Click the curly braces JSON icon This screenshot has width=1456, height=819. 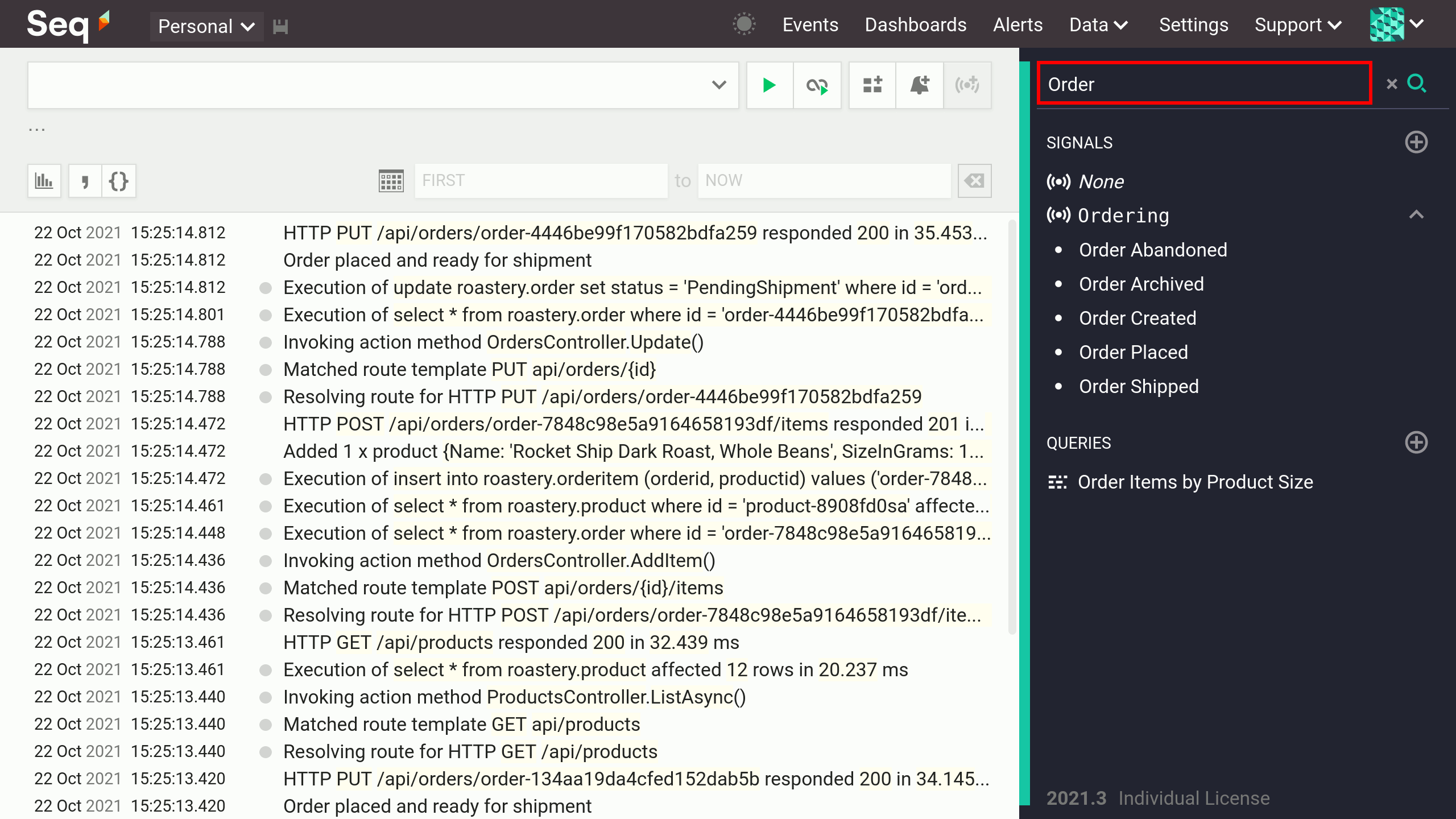point(119,181)
